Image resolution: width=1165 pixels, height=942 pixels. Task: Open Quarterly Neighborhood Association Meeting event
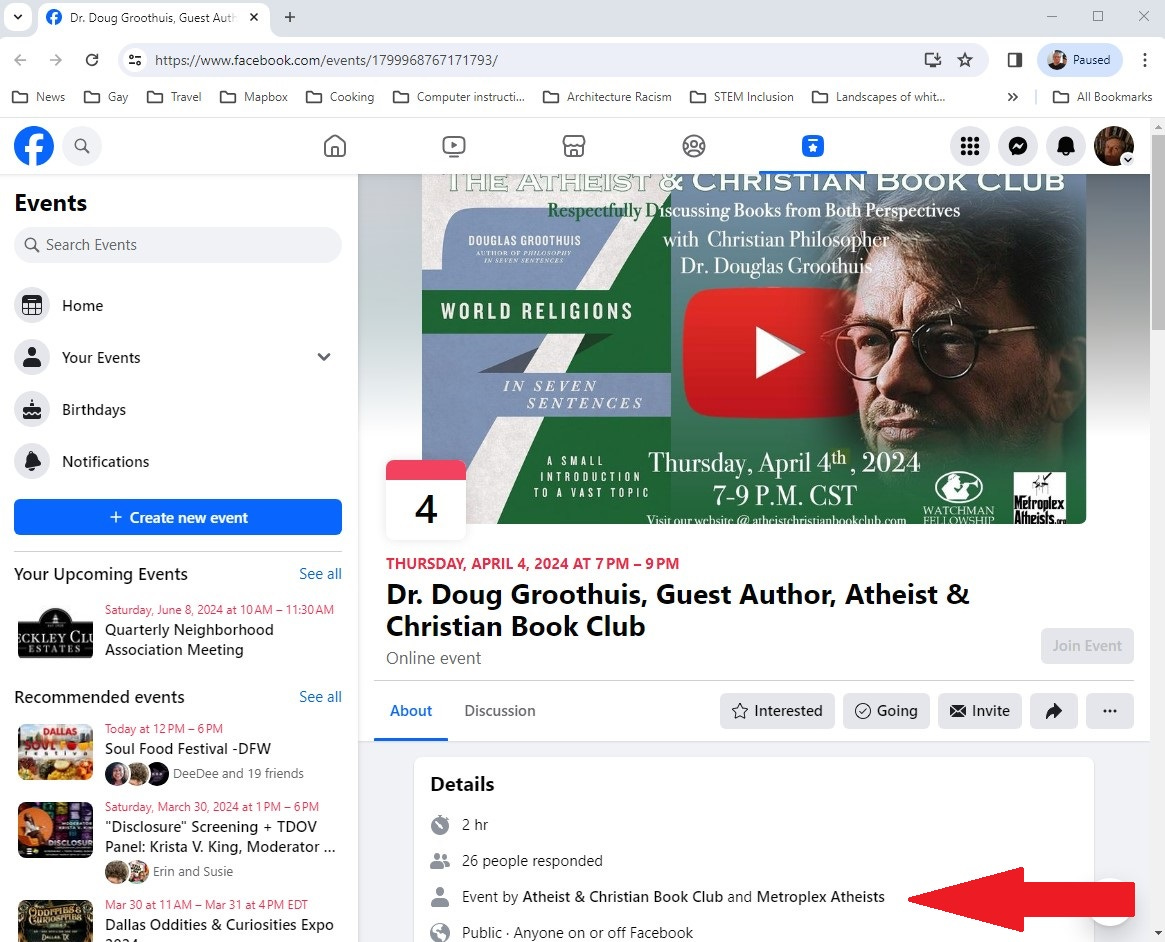coord(189,640)
